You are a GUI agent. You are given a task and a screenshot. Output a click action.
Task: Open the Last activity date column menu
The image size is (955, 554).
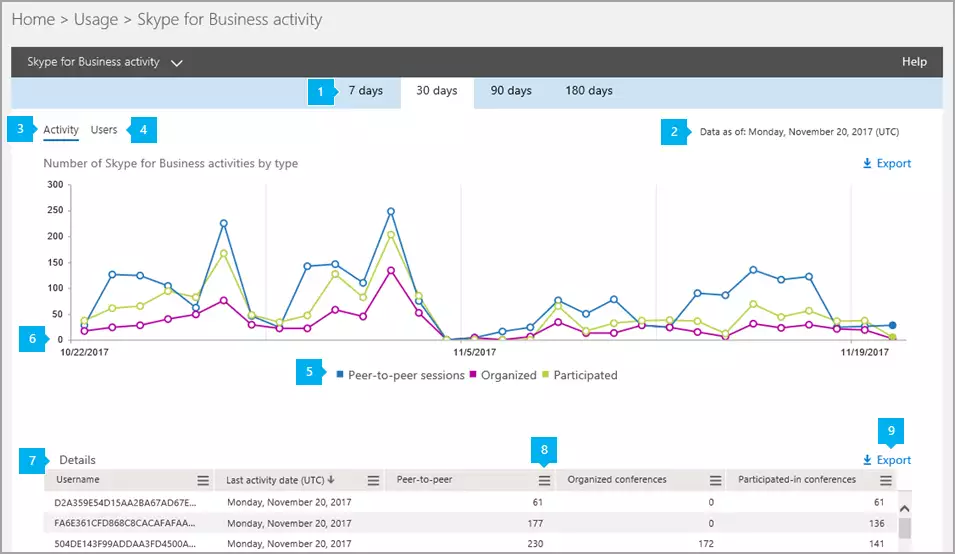(373, 480)
